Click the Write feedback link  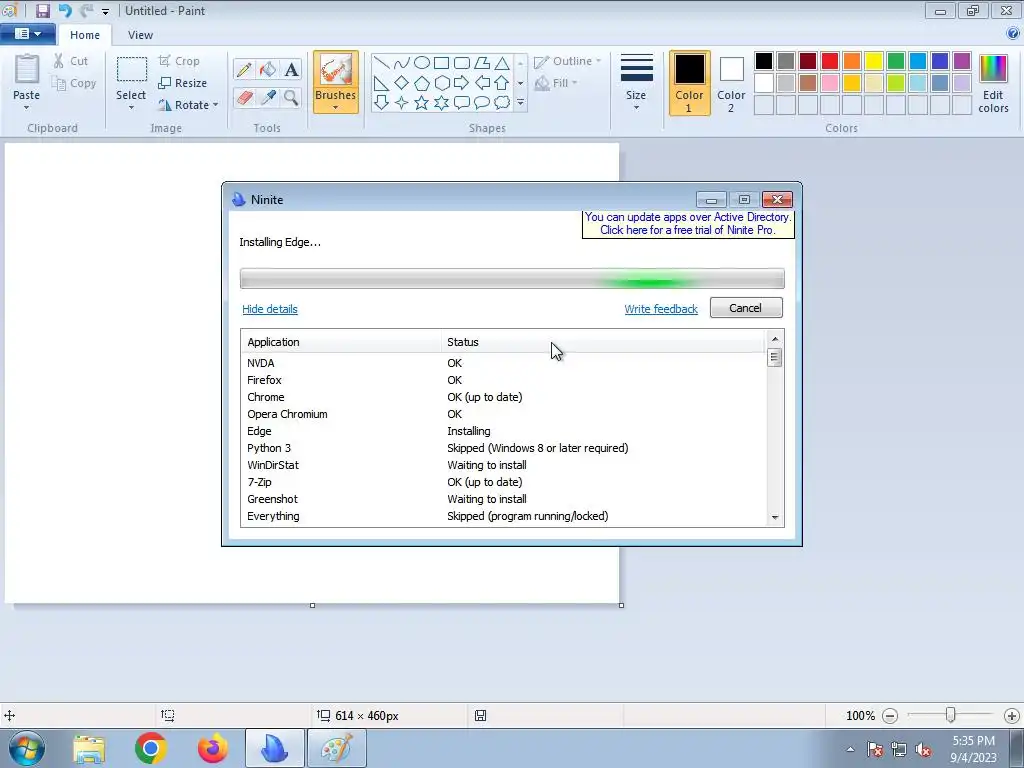[661, 309]
